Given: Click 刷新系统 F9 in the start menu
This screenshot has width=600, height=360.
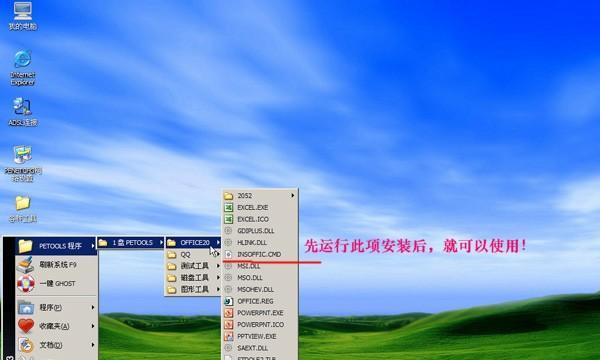Looking at the screenshot, I should [x=56, y=265].
